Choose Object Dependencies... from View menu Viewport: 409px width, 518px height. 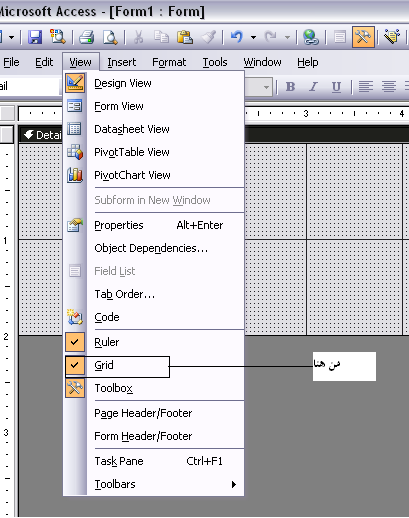pyautogui.click(x=153, y=248)
